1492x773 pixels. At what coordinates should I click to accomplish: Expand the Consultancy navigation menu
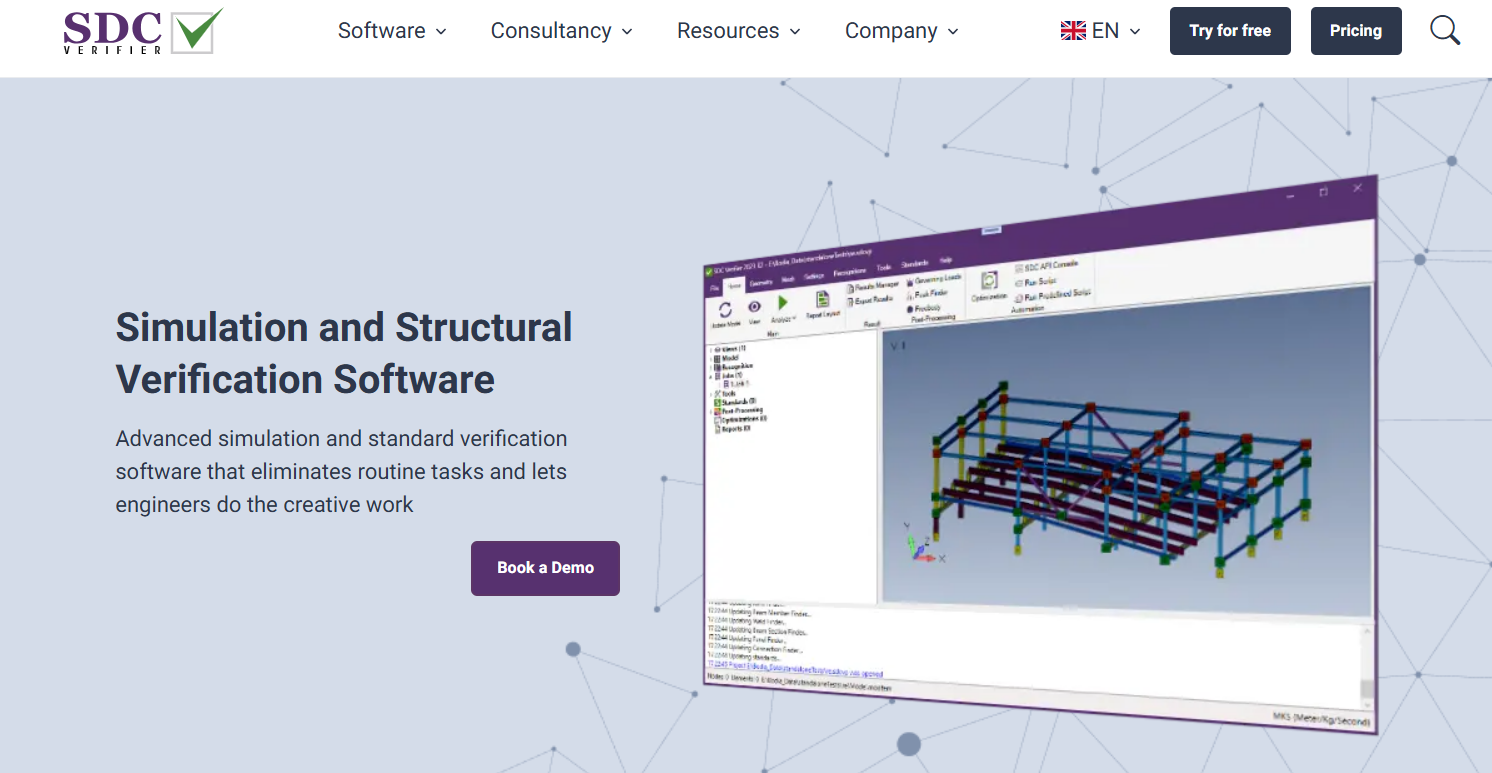pyautogui.click(x=562, y=31)
